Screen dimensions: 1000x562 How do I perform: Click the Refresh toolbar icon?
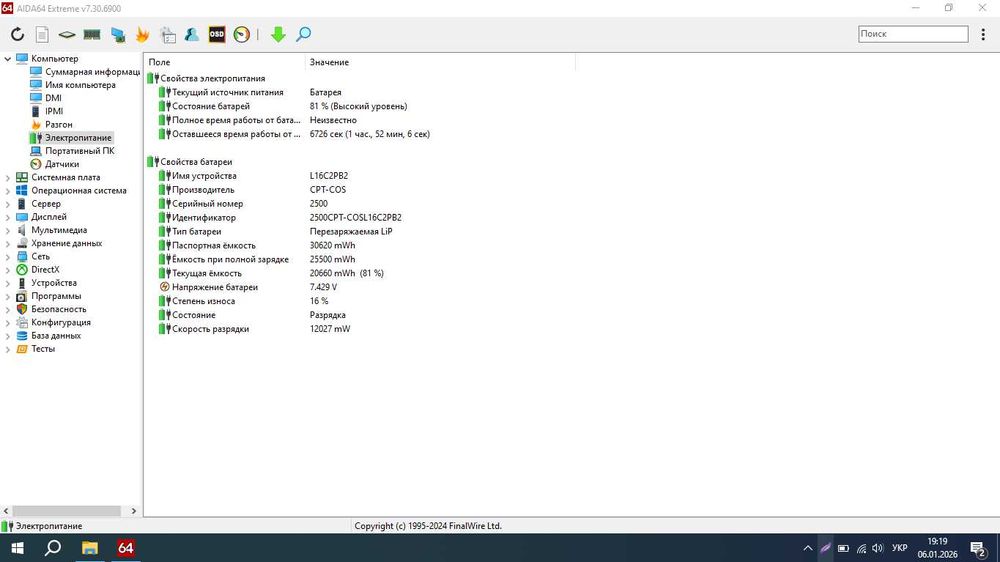17,34
